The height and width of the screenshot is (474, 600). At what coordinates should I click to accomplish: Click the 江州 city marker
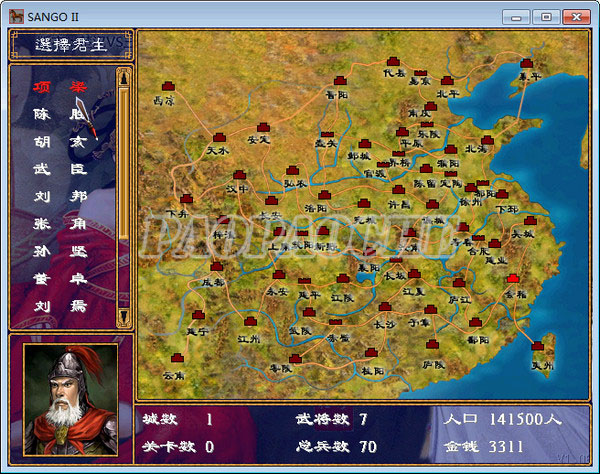pyautogui.click(x=251, y=321)
